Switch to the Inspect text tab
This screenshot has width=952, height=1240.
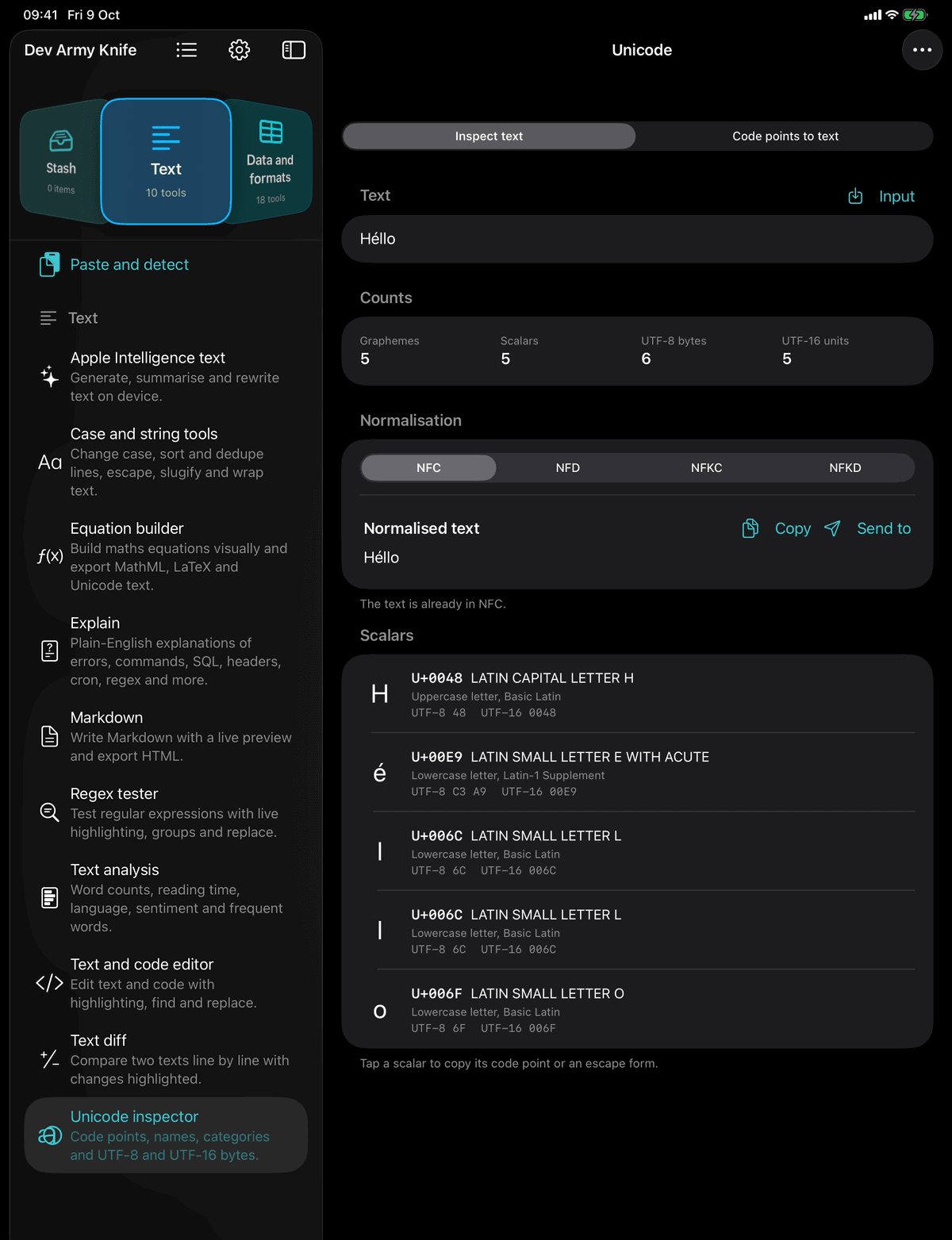[x=489, y=136]
